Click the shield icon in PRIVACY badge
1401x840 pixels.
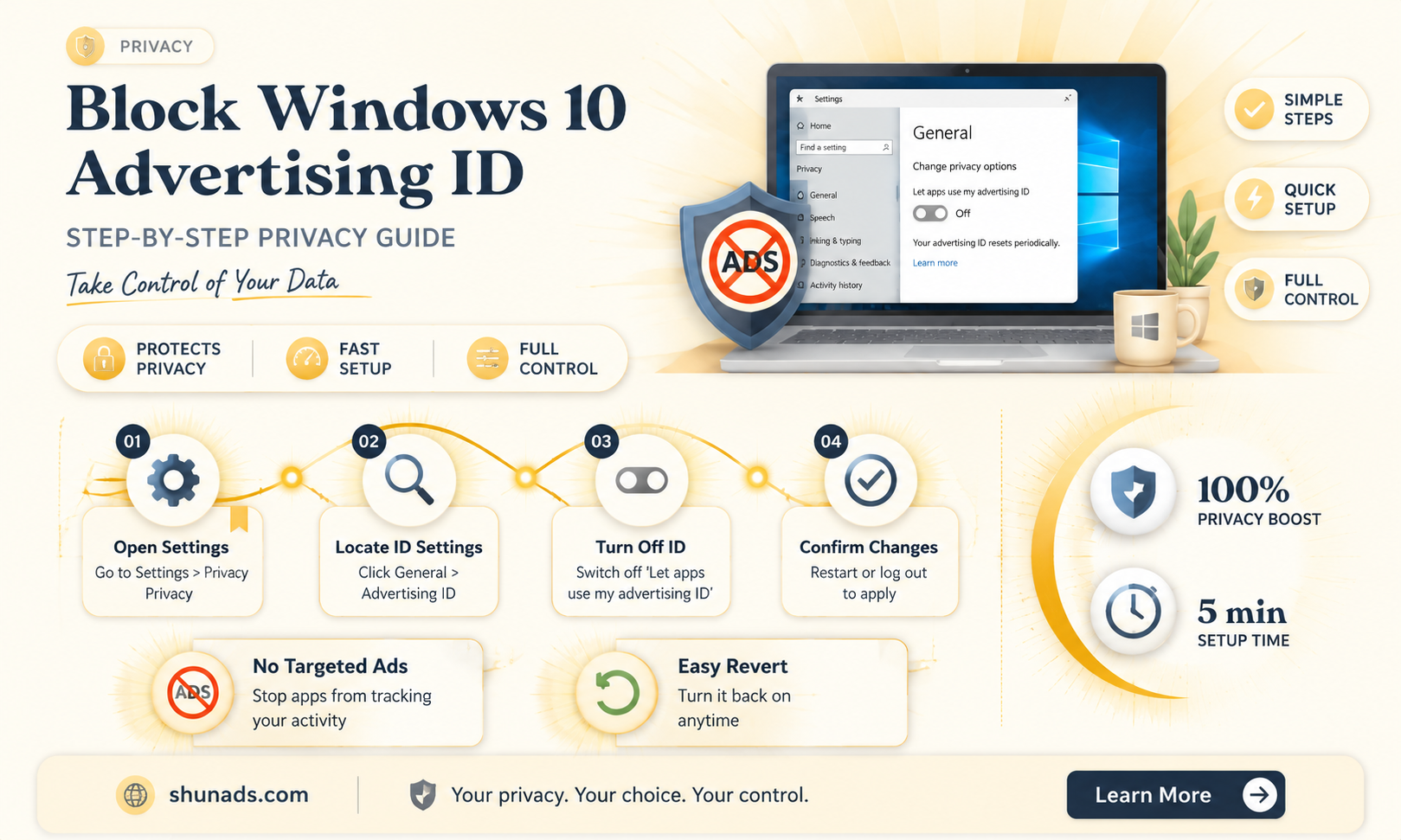coord(86,46)
